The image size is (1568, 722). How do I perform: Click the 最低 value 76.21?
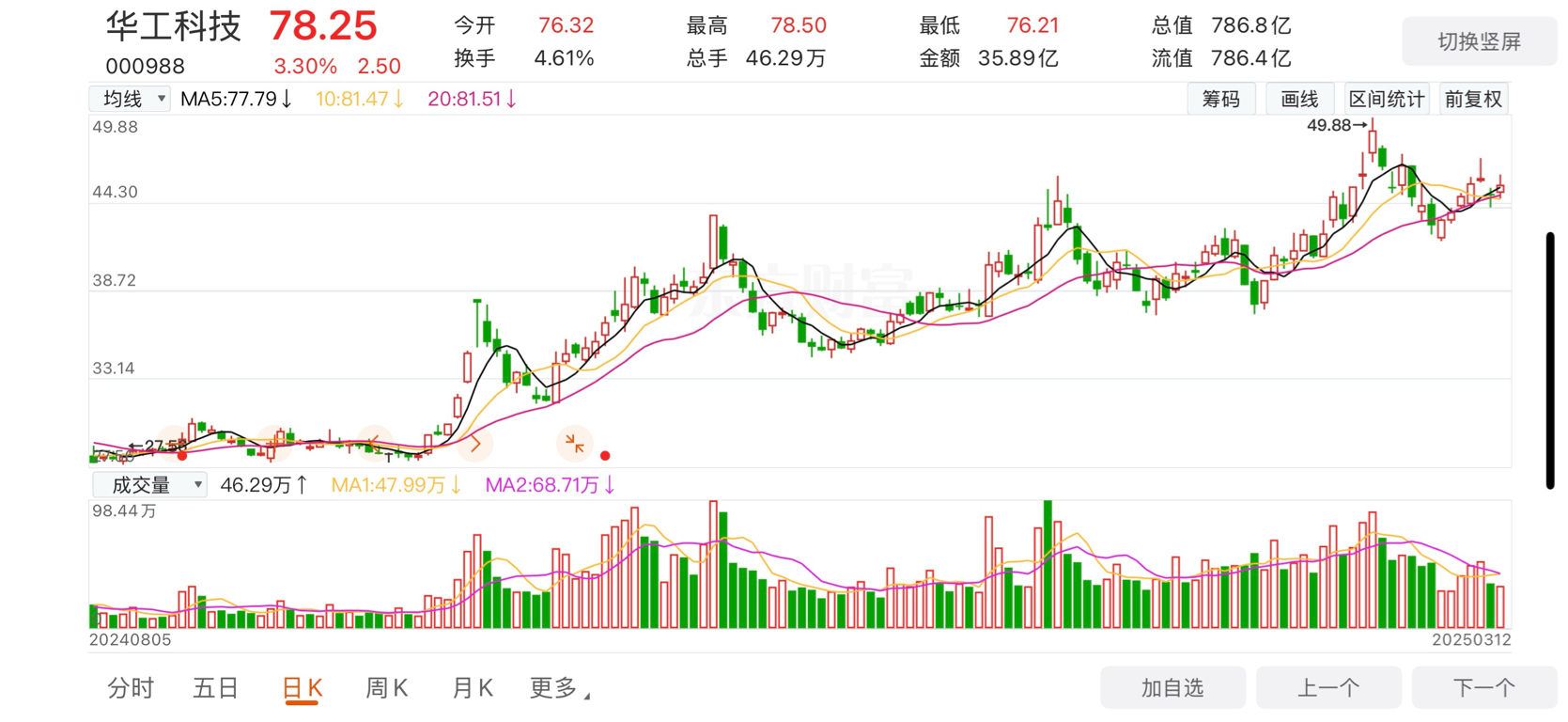[x=1032, y=25]
